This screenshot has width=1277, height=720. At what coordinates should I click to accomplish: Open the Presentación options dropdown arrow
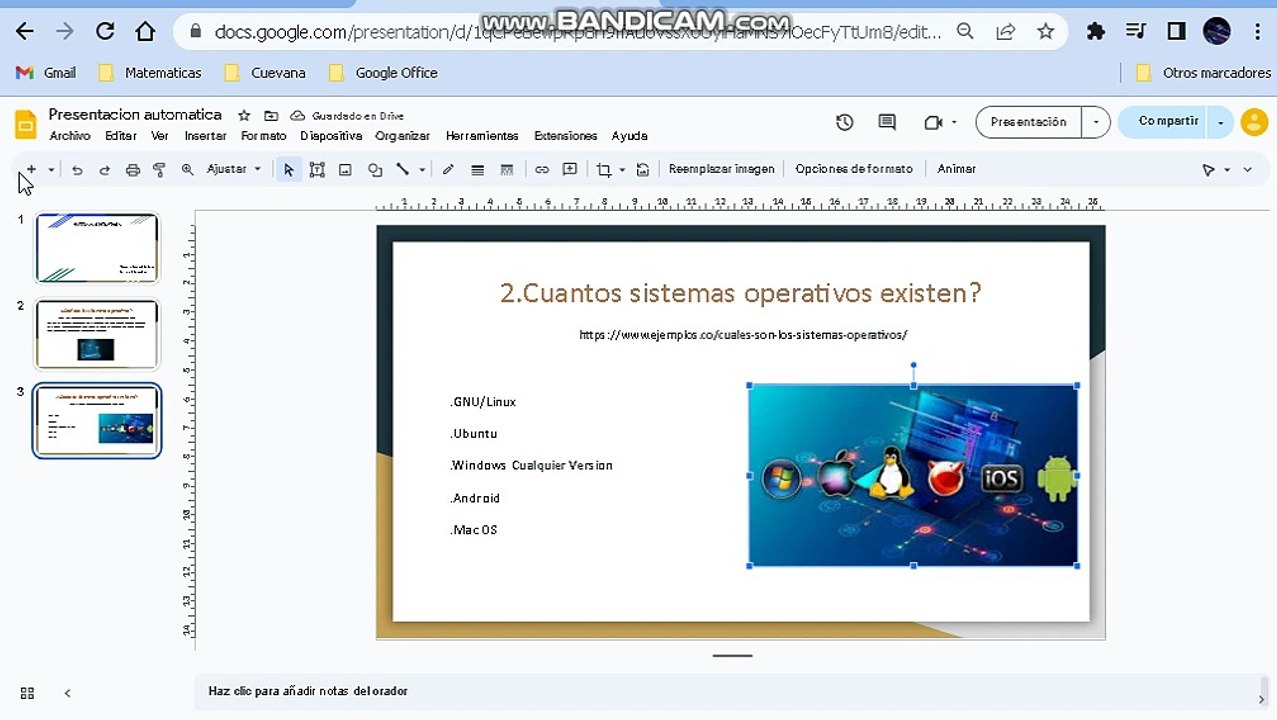1096,122
